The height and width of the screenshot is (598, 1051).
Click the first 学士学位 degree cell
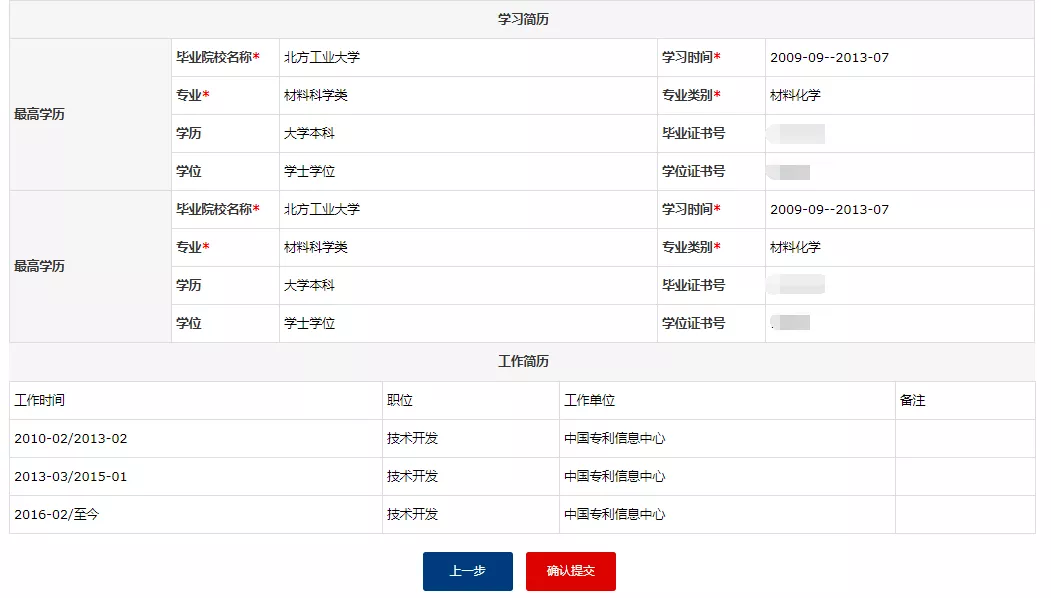(x=311, y=171)
